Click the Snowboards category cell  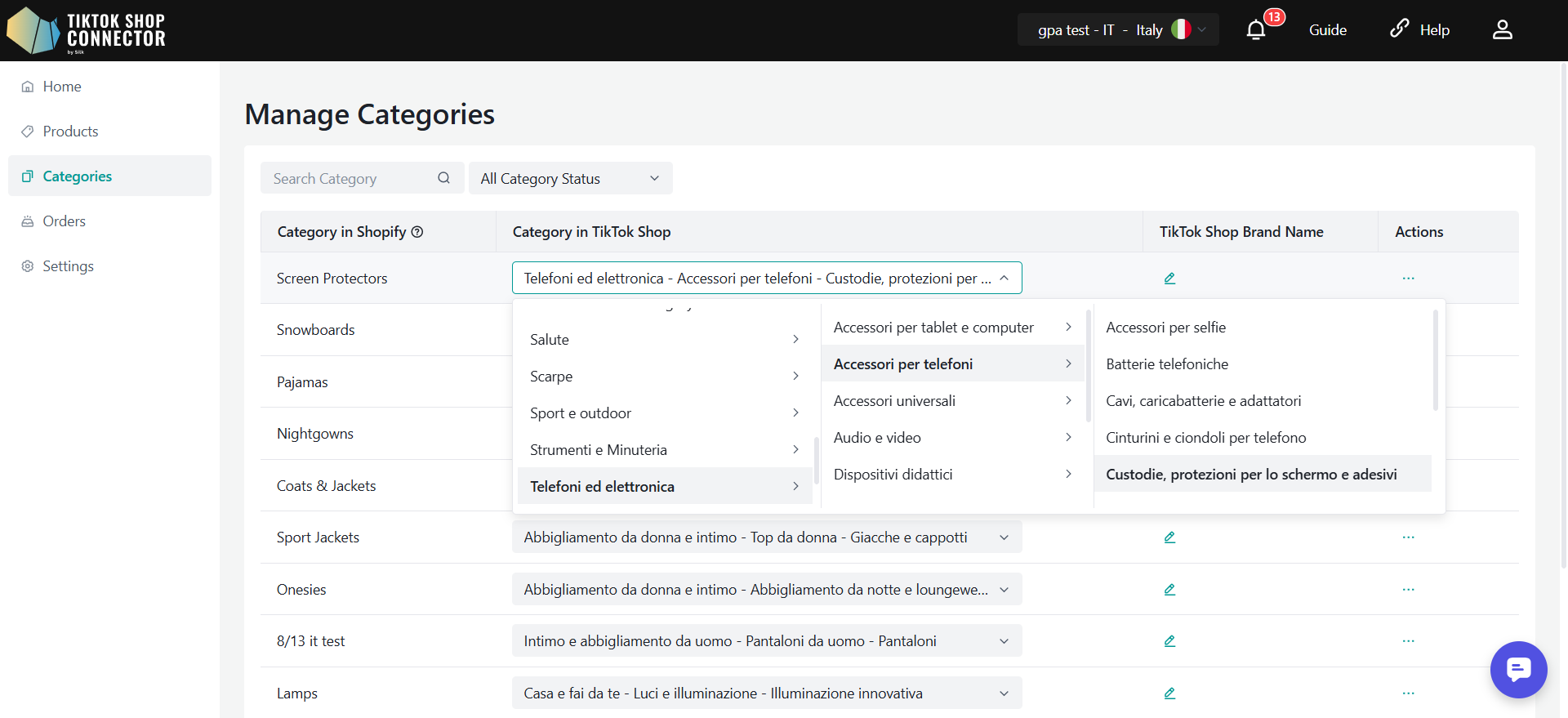point(378,330)
